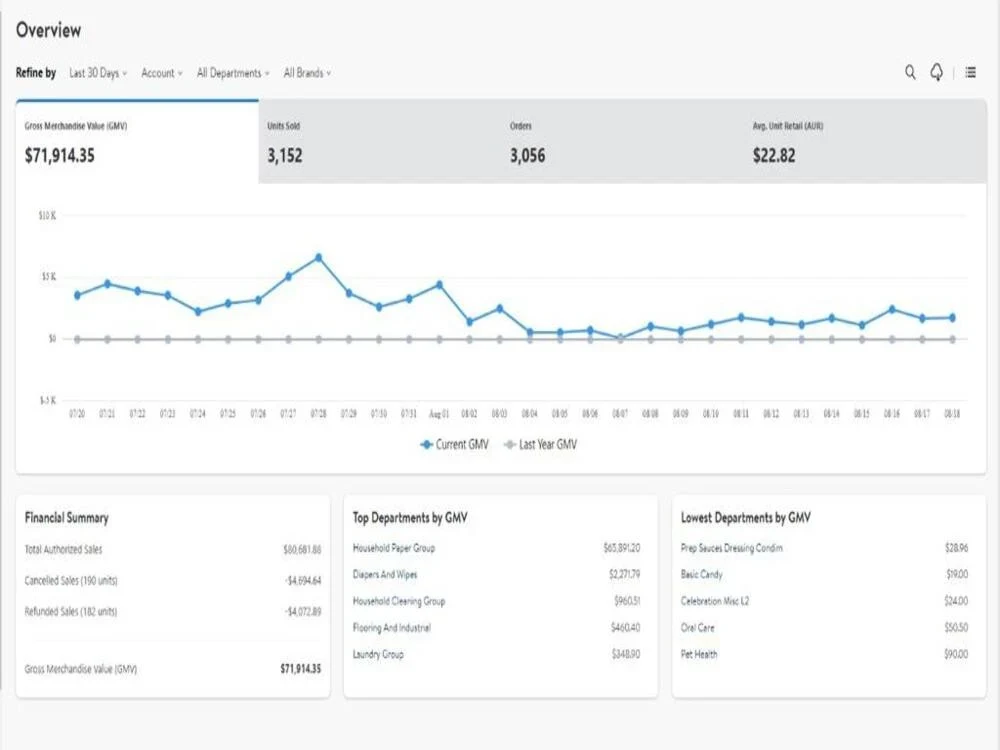Open the All Departments filter dropdown
Image resolution: width=1000 pixels, height=750 pixels.
(x=233, y=73)
